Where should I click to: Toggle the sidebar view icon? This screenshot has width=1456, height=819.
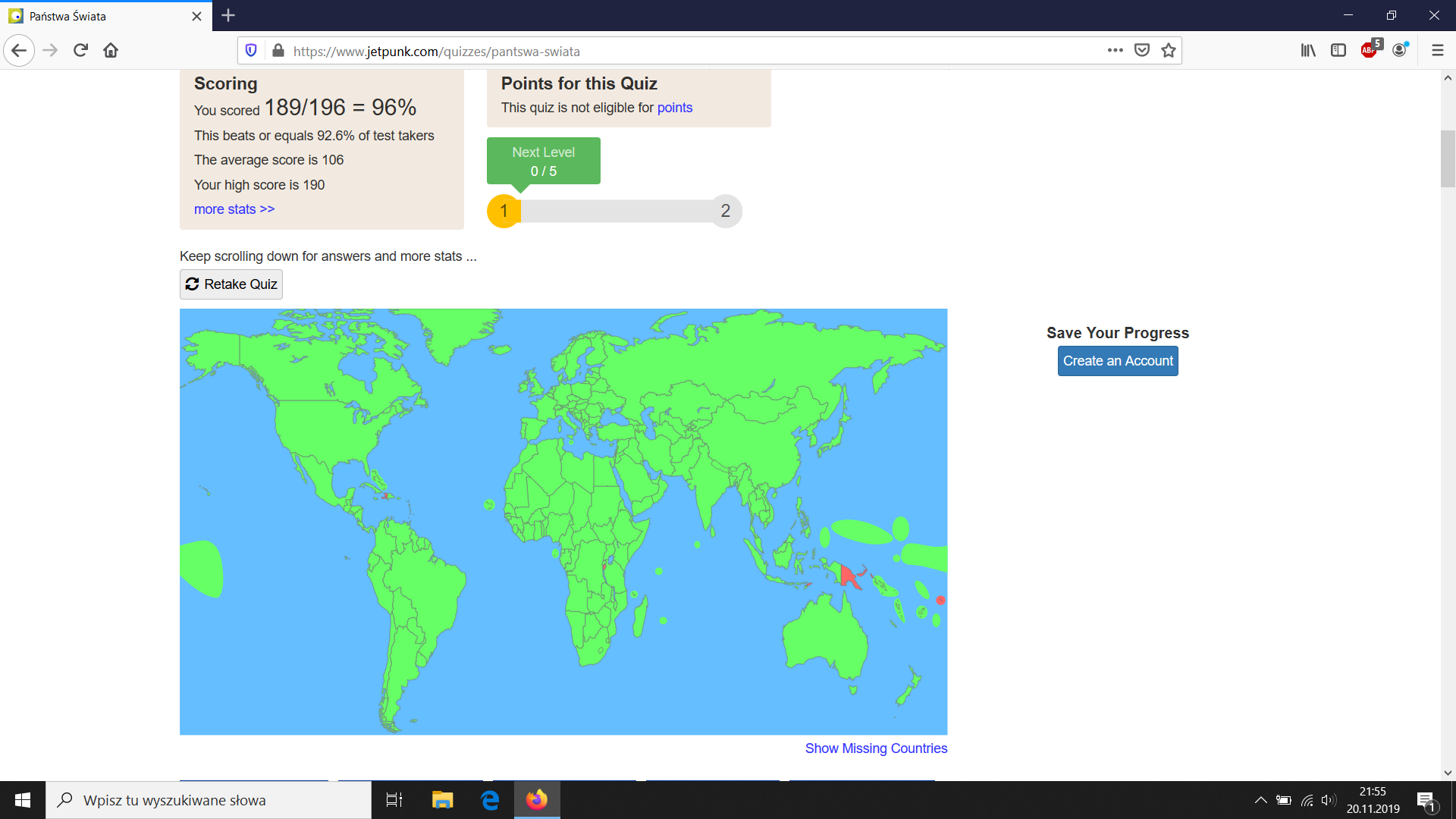coord(1338,51)
